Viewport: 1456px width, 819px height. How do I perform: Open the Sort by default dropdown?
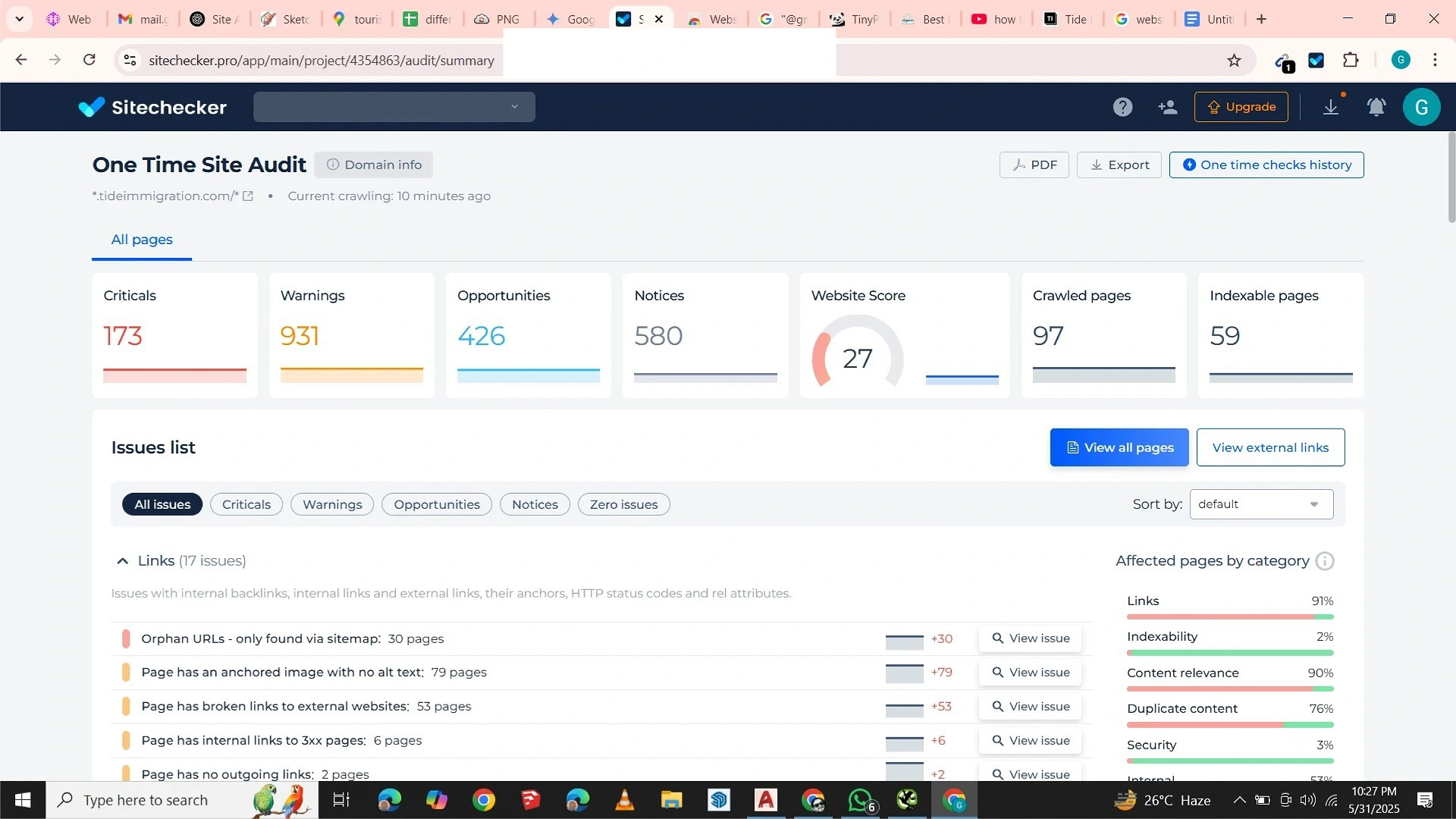tap(1261, 504)
